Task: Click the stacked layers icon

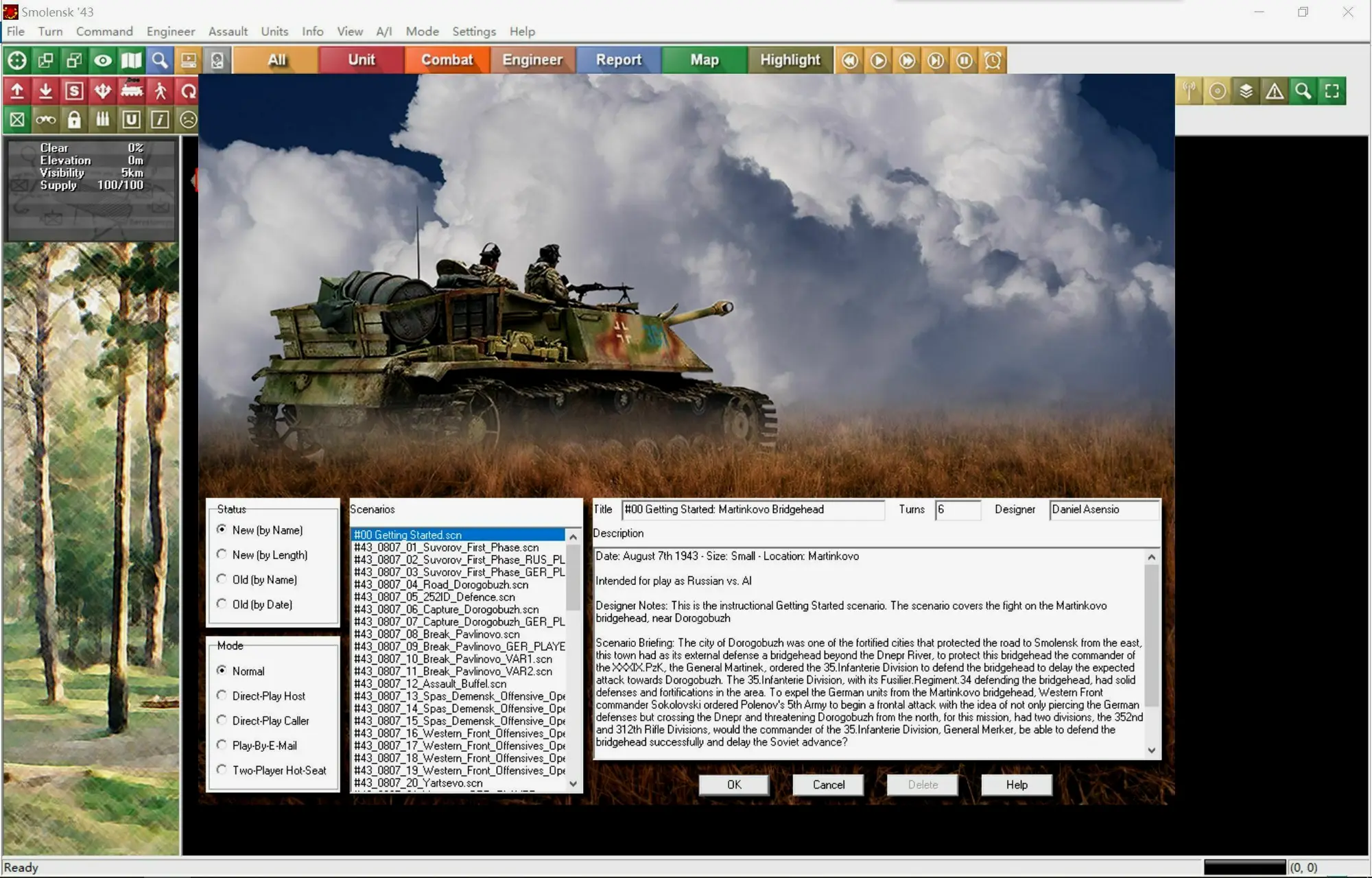Action: click(1246, 91)
